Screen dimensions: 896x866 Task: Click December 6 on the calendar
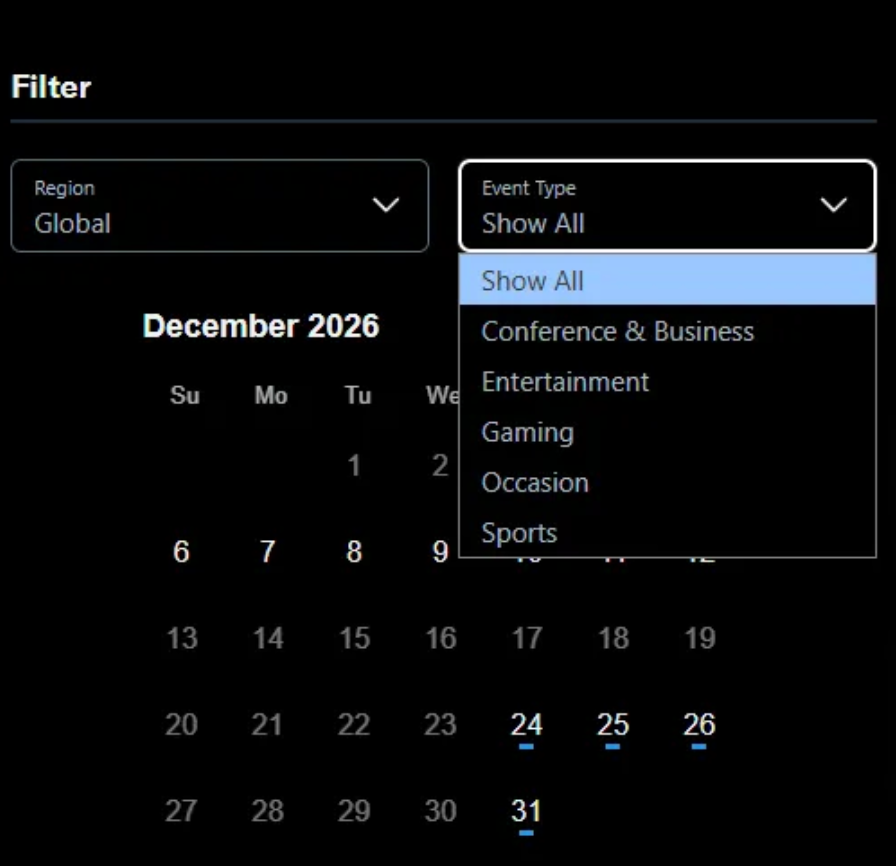point(181,552)
